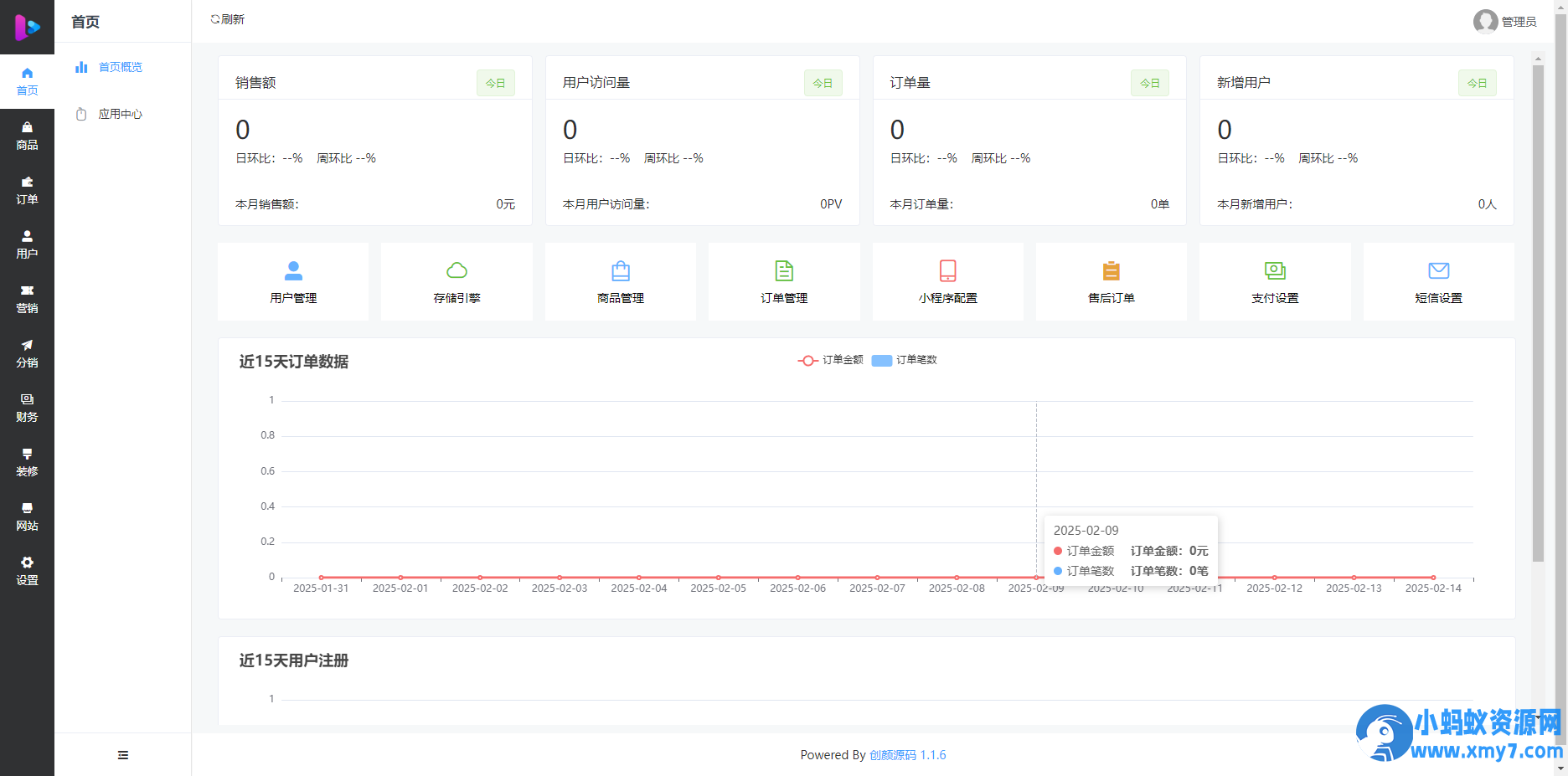Go to 财务 from the sidebar

coord(27,408)
